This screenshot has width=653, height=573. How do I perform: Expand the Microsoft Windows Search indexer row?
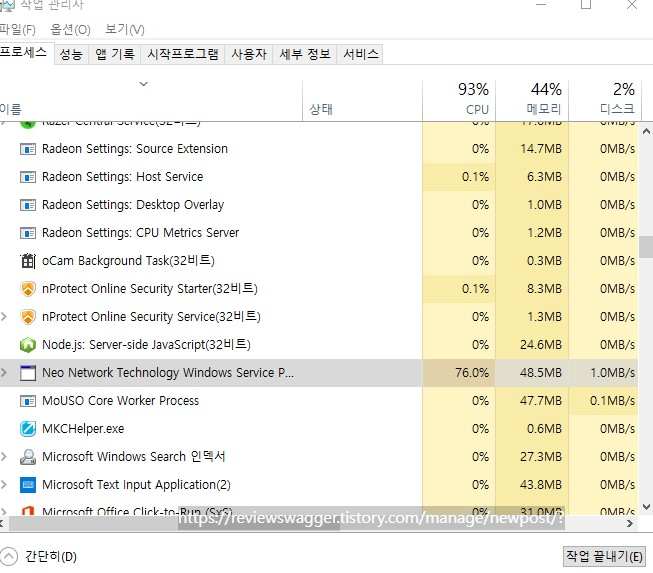point(4,456)
